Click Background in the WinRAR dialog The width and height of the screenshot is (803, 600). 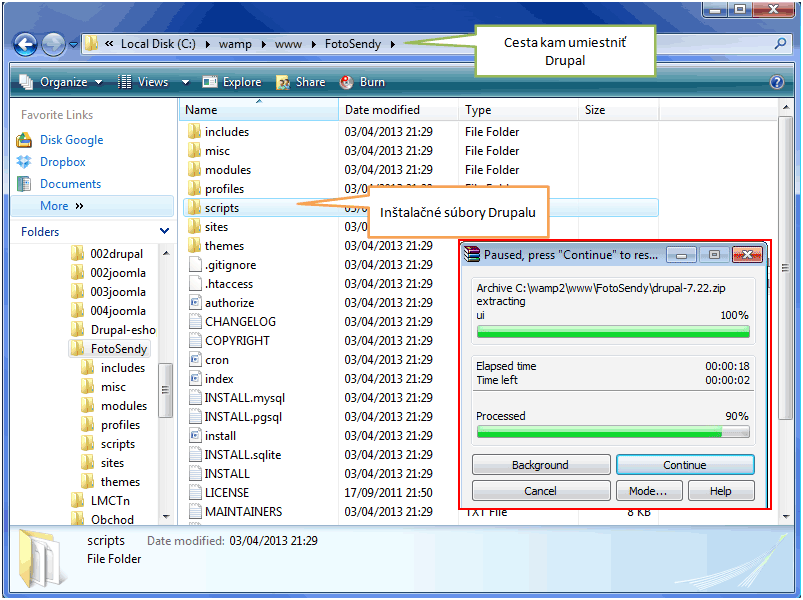click(541, 465)
